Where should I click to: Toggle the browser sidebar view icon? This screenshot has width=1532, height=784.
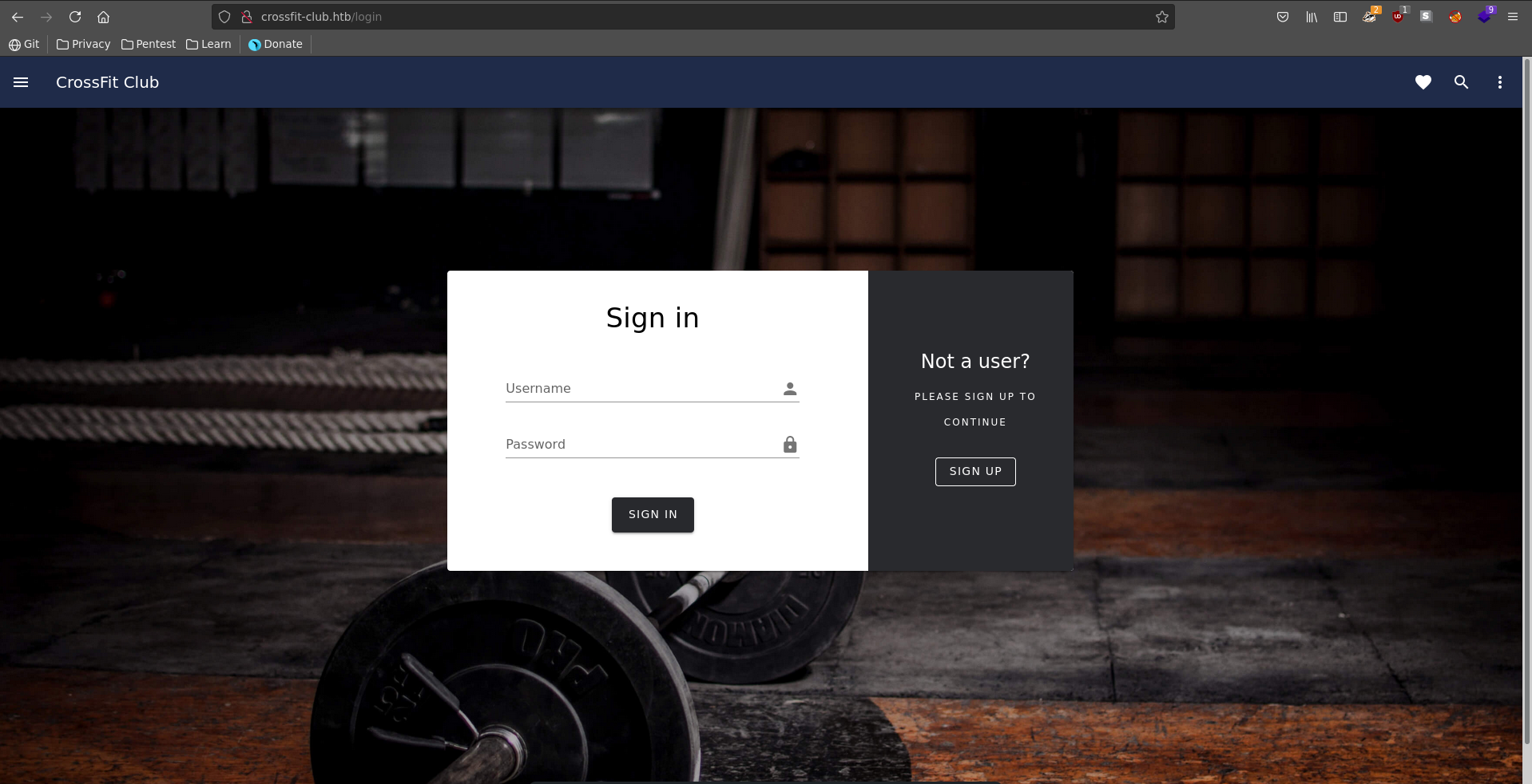click(1340, 17)
